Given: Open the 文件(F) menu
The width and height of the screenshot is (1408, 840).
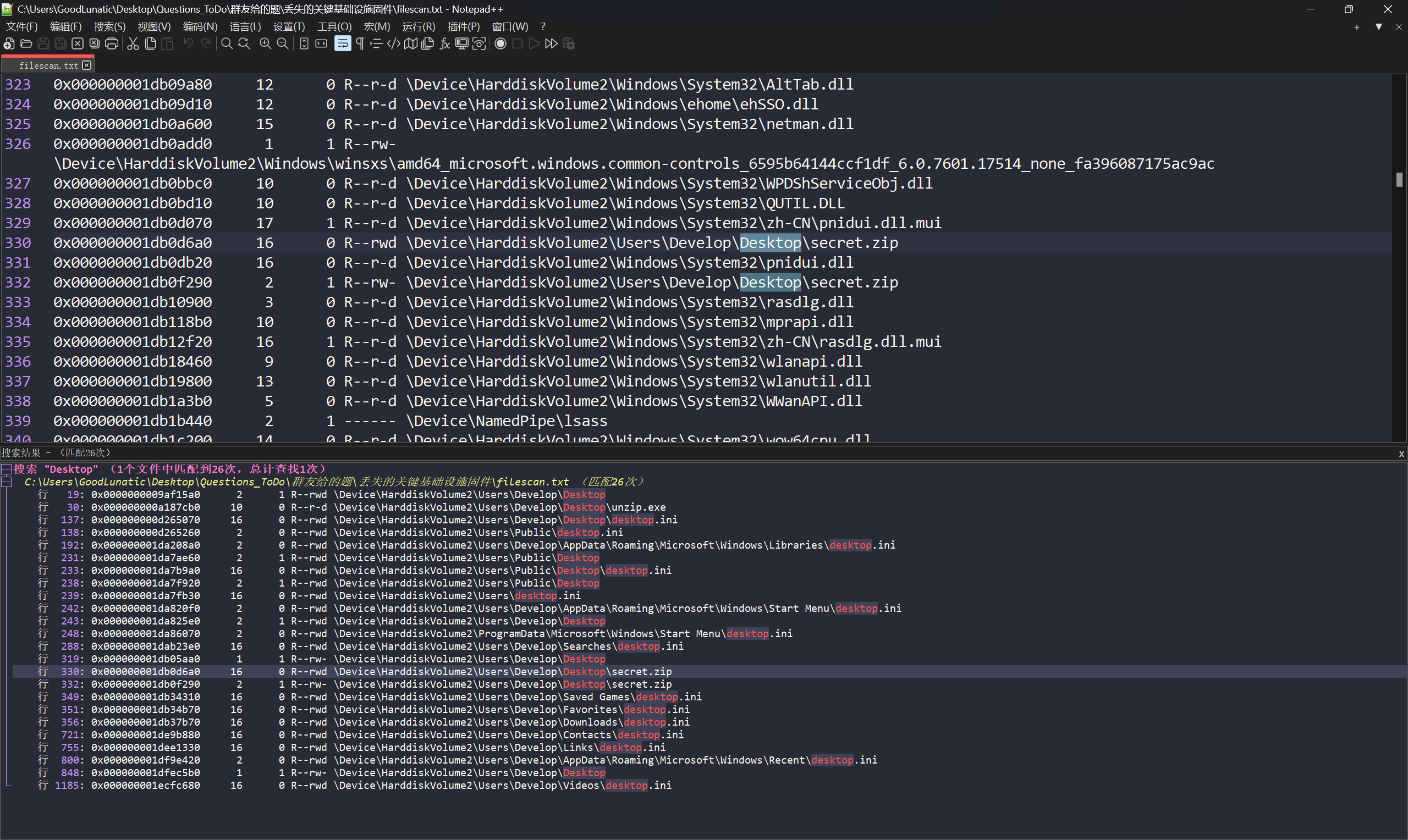Looking at the screenshot, I should [x=21, y=26].
